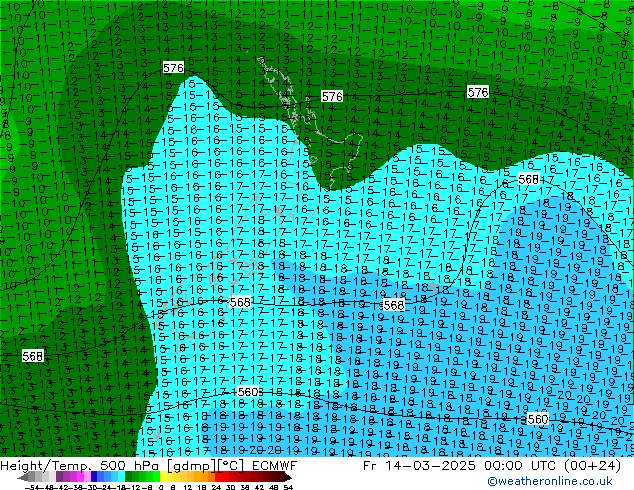The image size is (634, 490).
Task: Click the weatheronline.co.uk link
Action: click(x=550, y=481)
